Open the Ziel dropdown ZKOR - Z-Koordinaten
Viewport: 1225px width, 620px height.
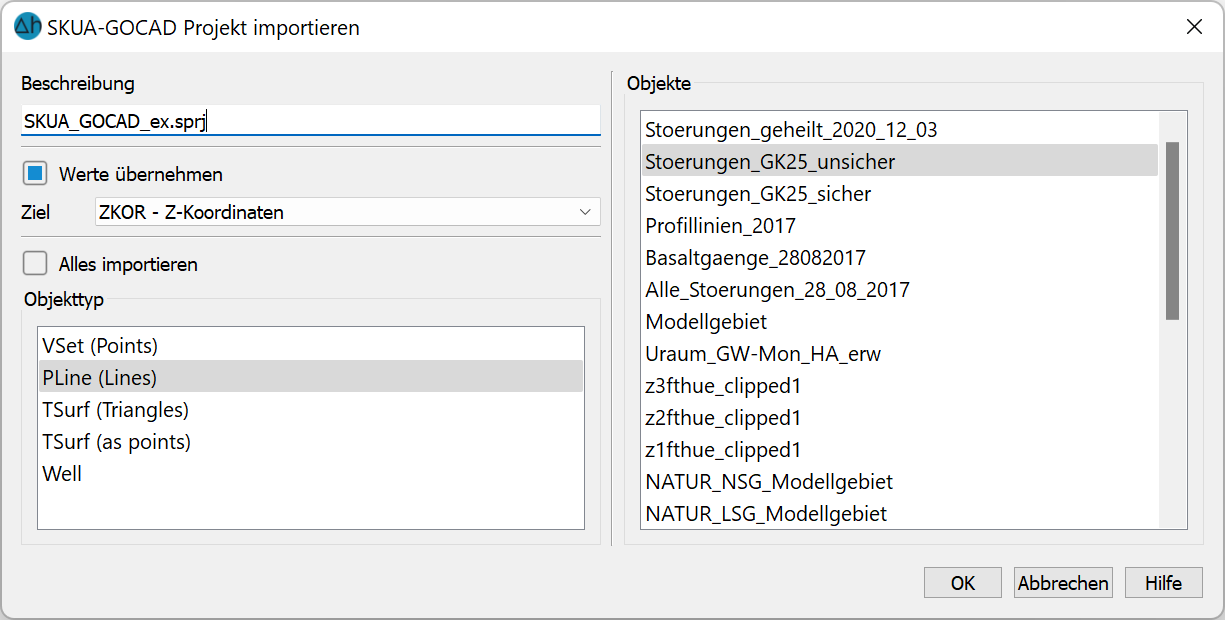tap(347, 212)
